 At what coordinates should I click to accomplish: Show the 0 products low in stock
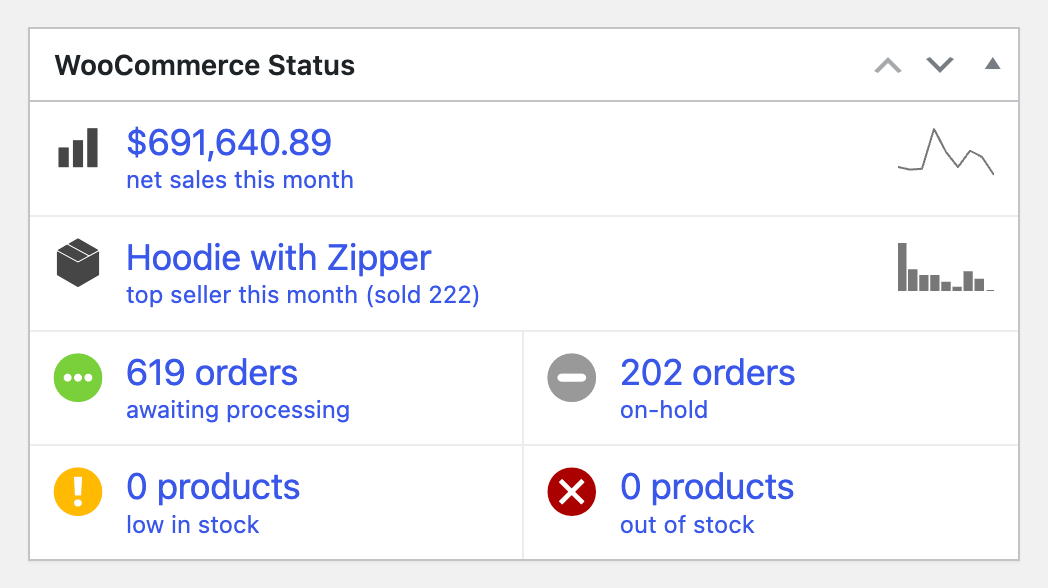click(x=213, y=487)
